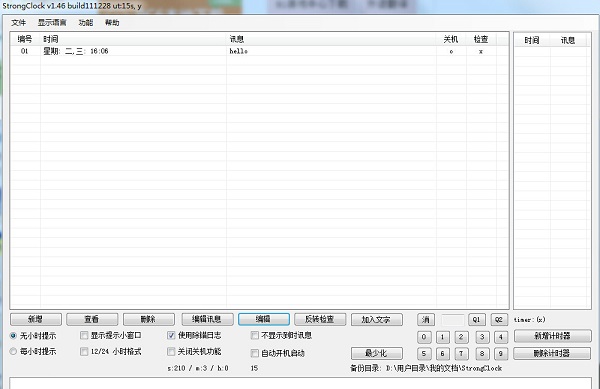Click the 新增 button

point(36,319)
